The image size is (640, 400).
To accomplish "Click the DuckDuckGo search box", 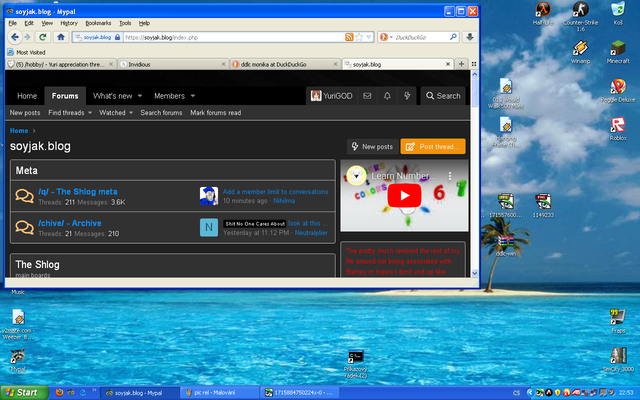I will click(x=420, y=37).
